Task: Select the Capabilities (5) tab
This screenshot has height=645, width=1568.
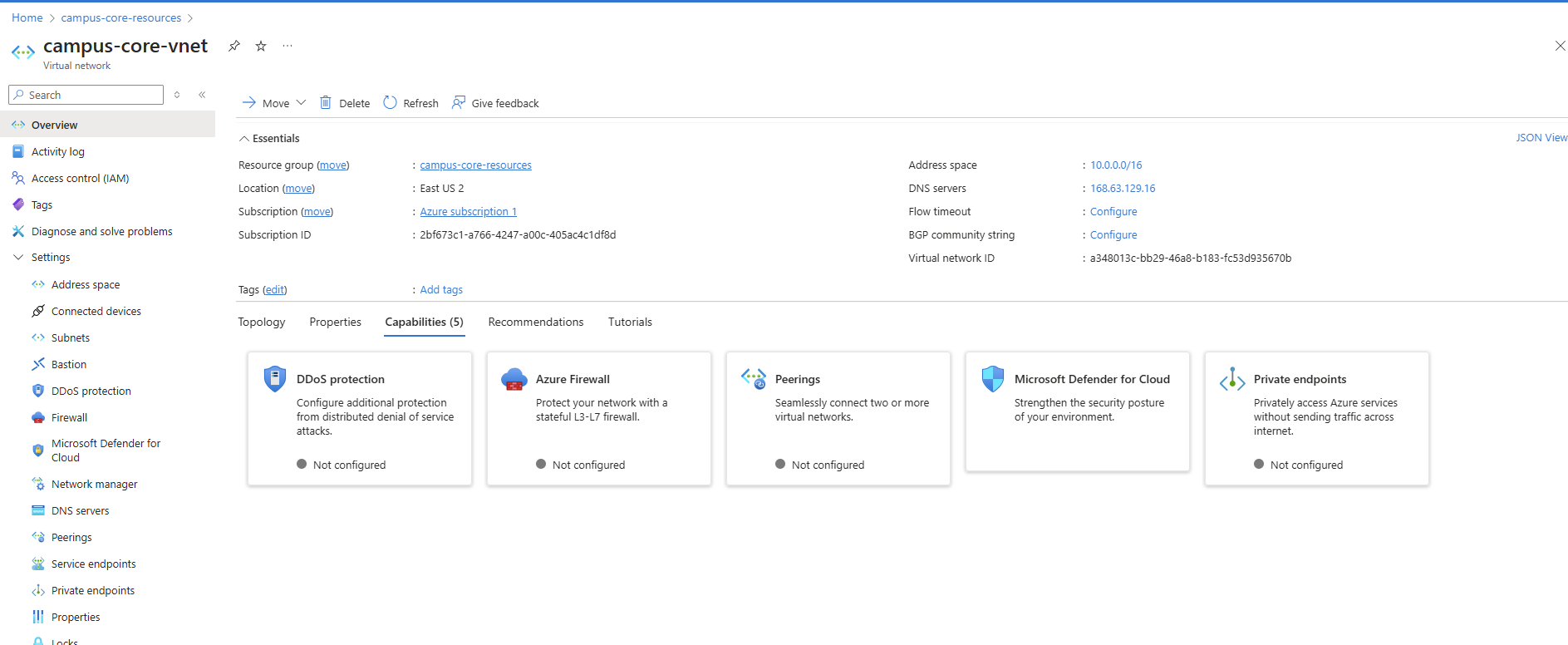Action: pos(424,322)
